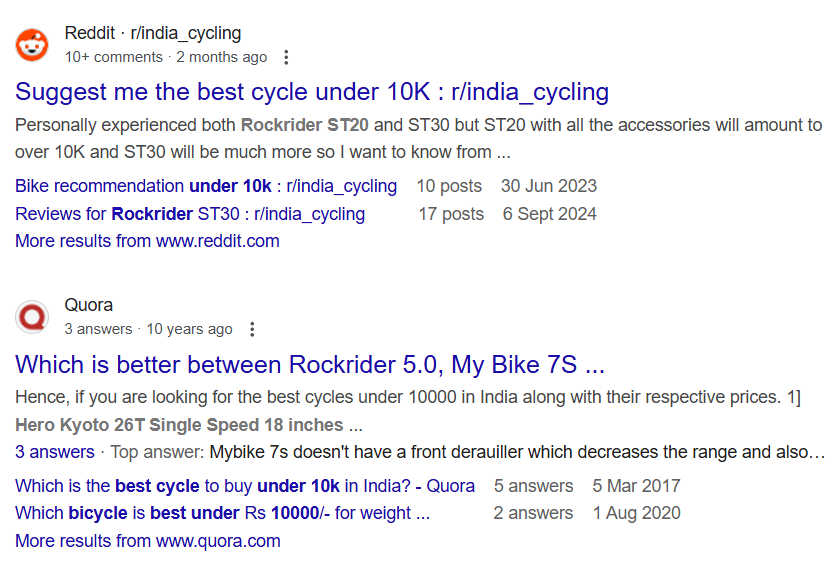The image size is (837, 585).
Task: Click the Reddit result snippet text
Action: (418, 139)
